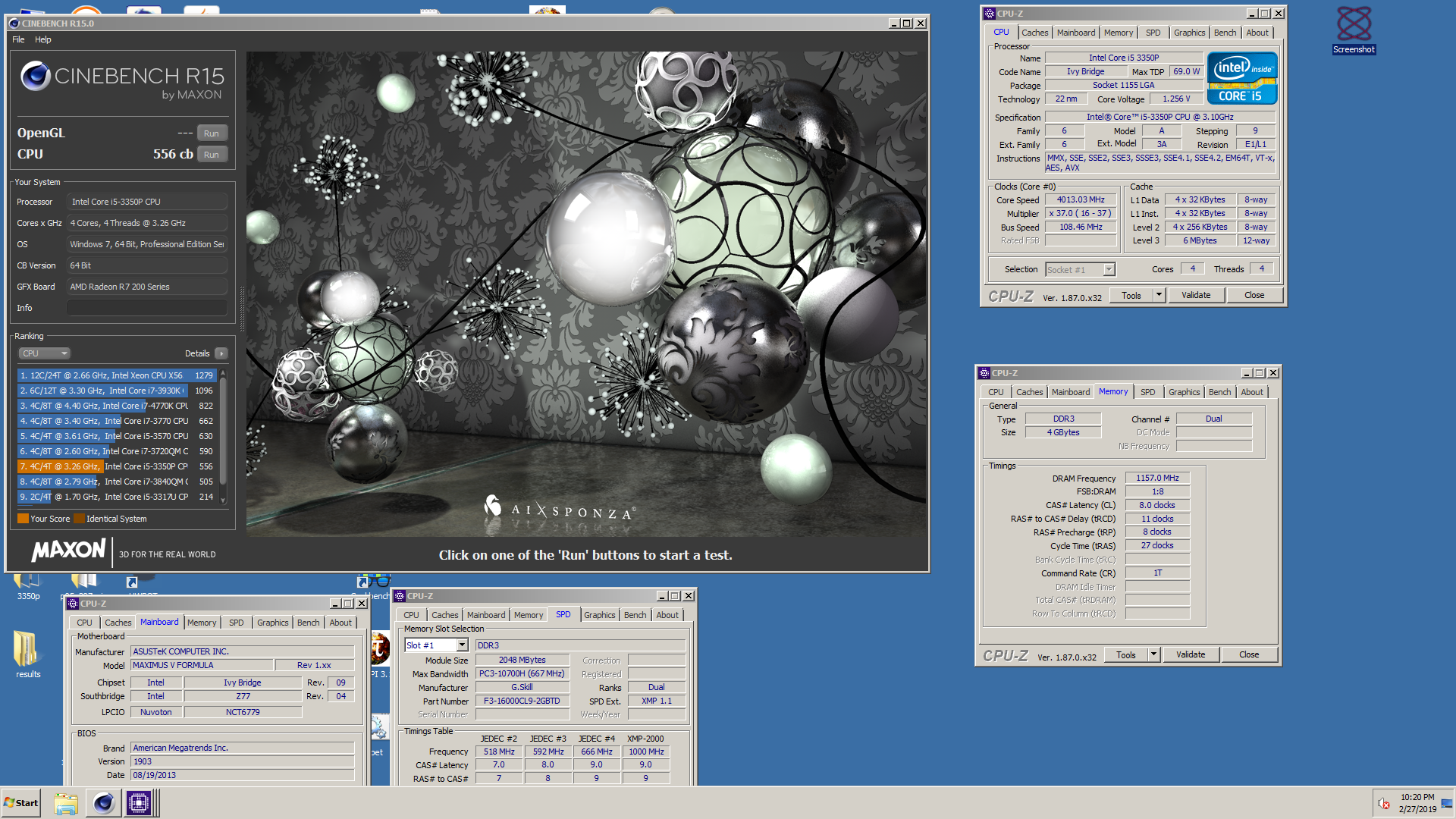The image size is (1456, 819).
Task: Click the Intel Core i5 logo badge
Action: click(1241, 78)
